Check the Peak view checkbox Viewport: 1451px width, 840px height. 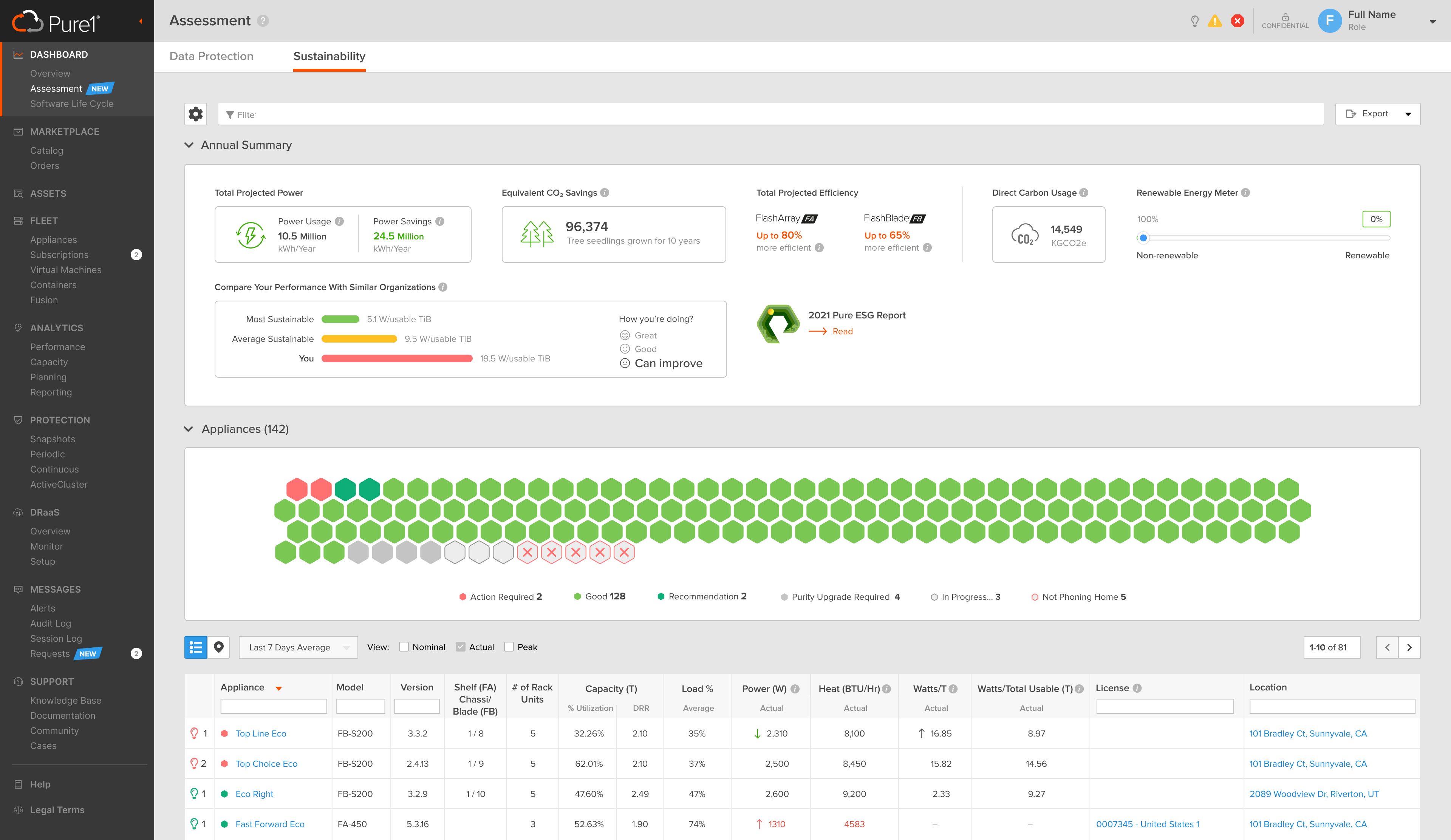[x=509, y=647]
